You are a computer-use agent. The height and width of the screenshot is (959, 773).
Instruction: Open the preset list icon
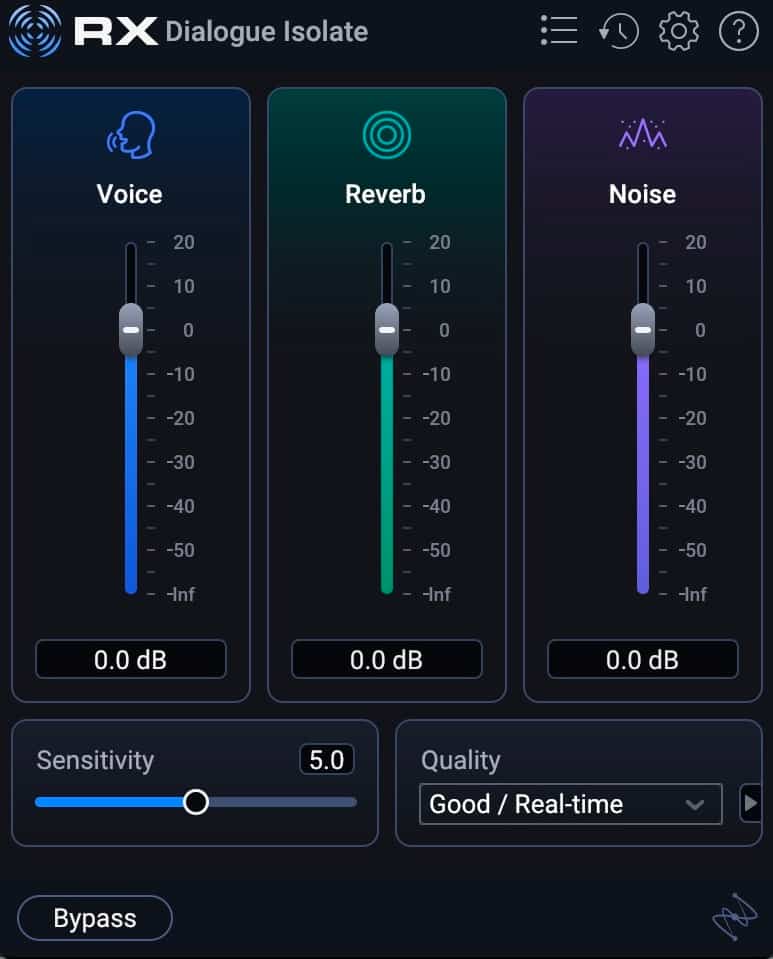(559, 31)
